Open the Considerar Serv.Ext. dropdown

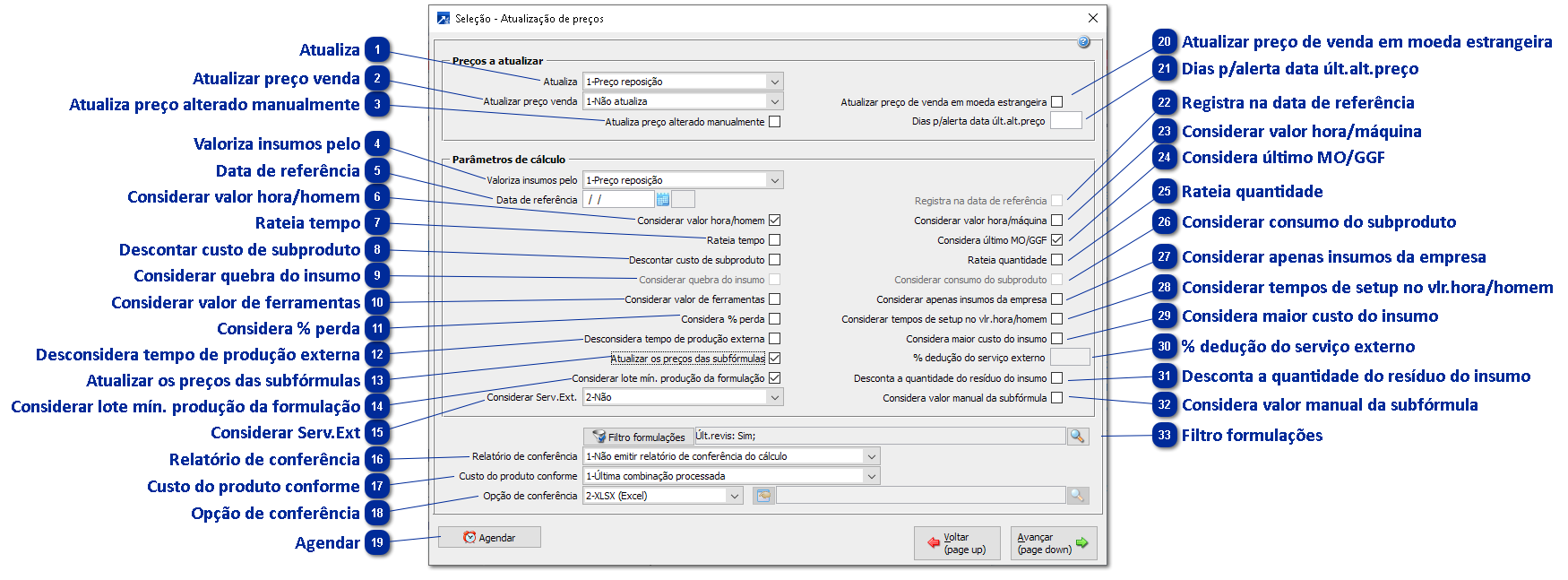click(774, 397)
